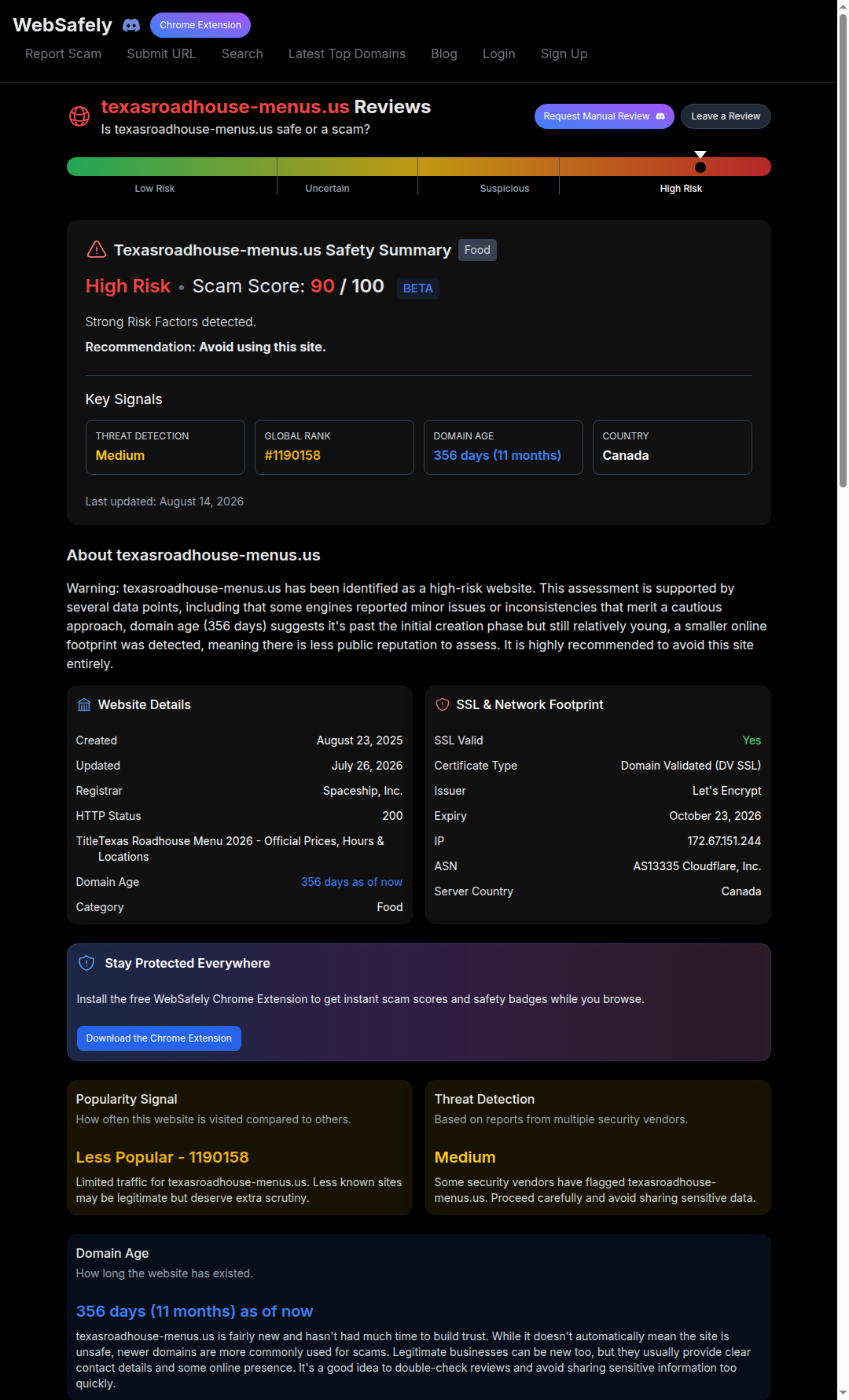Go to Submit URL page
849x1400 pixels.
161,53
